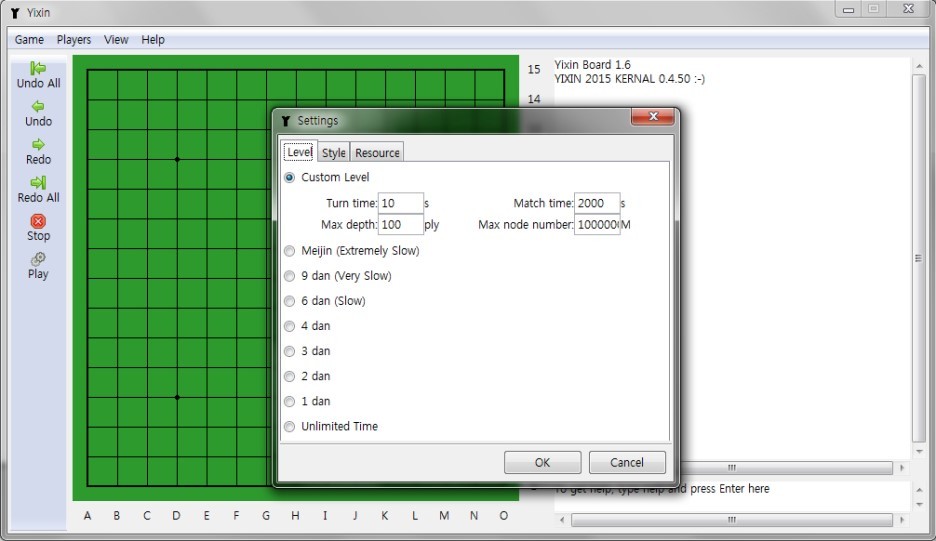Switch to the Level tab
The height and width of the screenshot is (541, 936).
coord(299,152)
